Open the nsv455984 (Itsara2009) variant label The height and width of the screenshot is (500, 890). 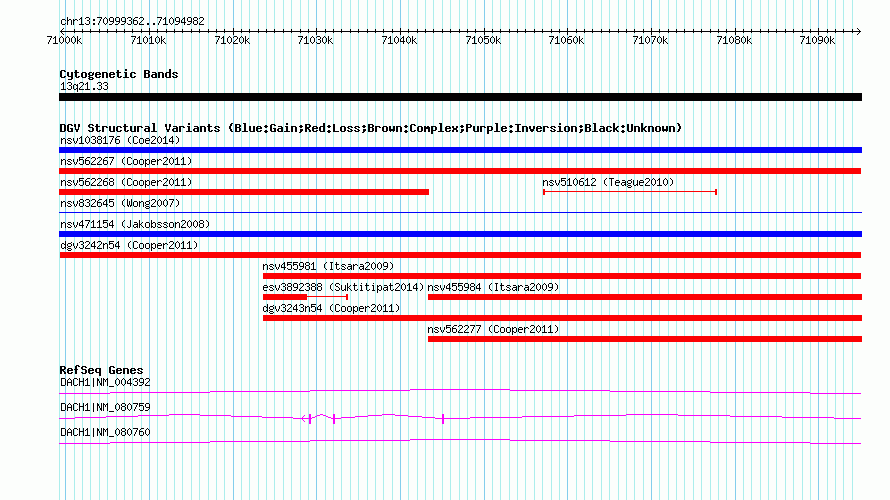coord(493,287)
